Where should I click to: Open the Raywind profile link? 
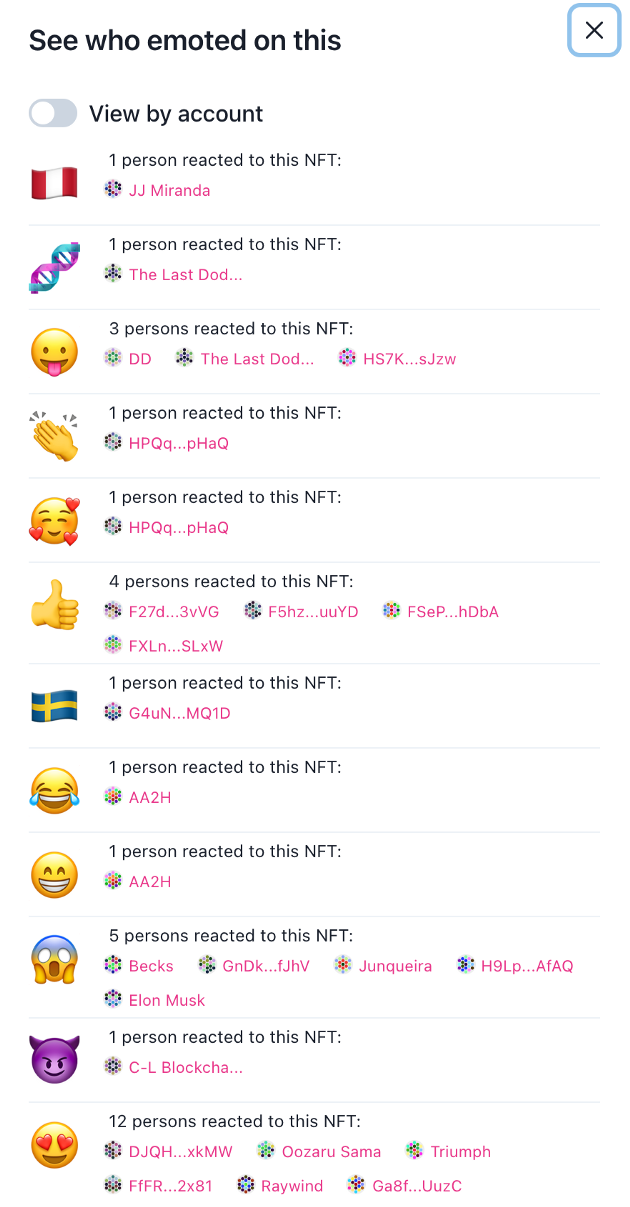pyautogui.click(x=291, y=1185)
